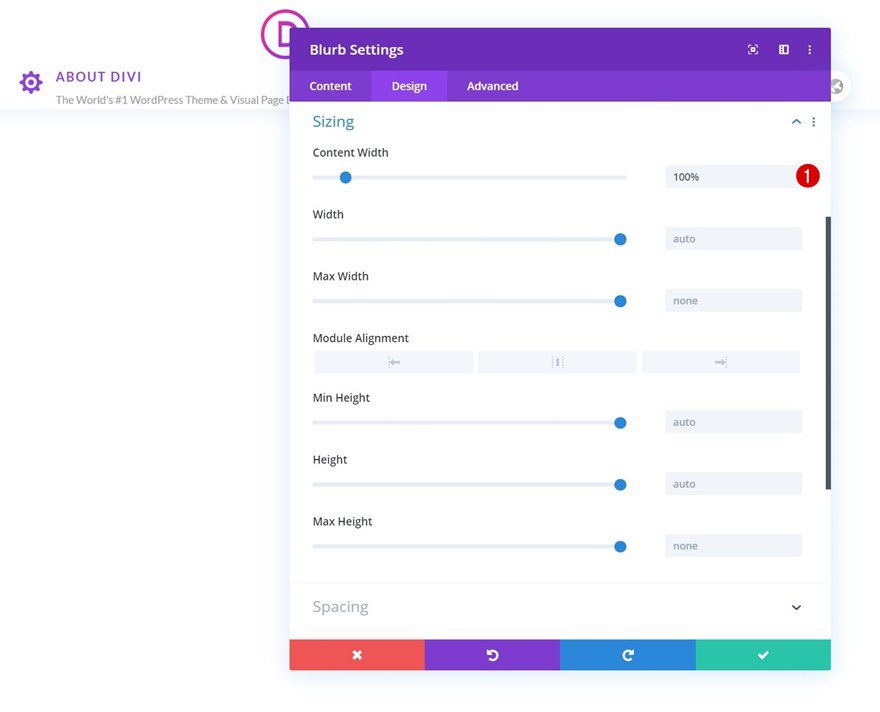Click the ABOUT DIVI link

click(x=99, y=76)
